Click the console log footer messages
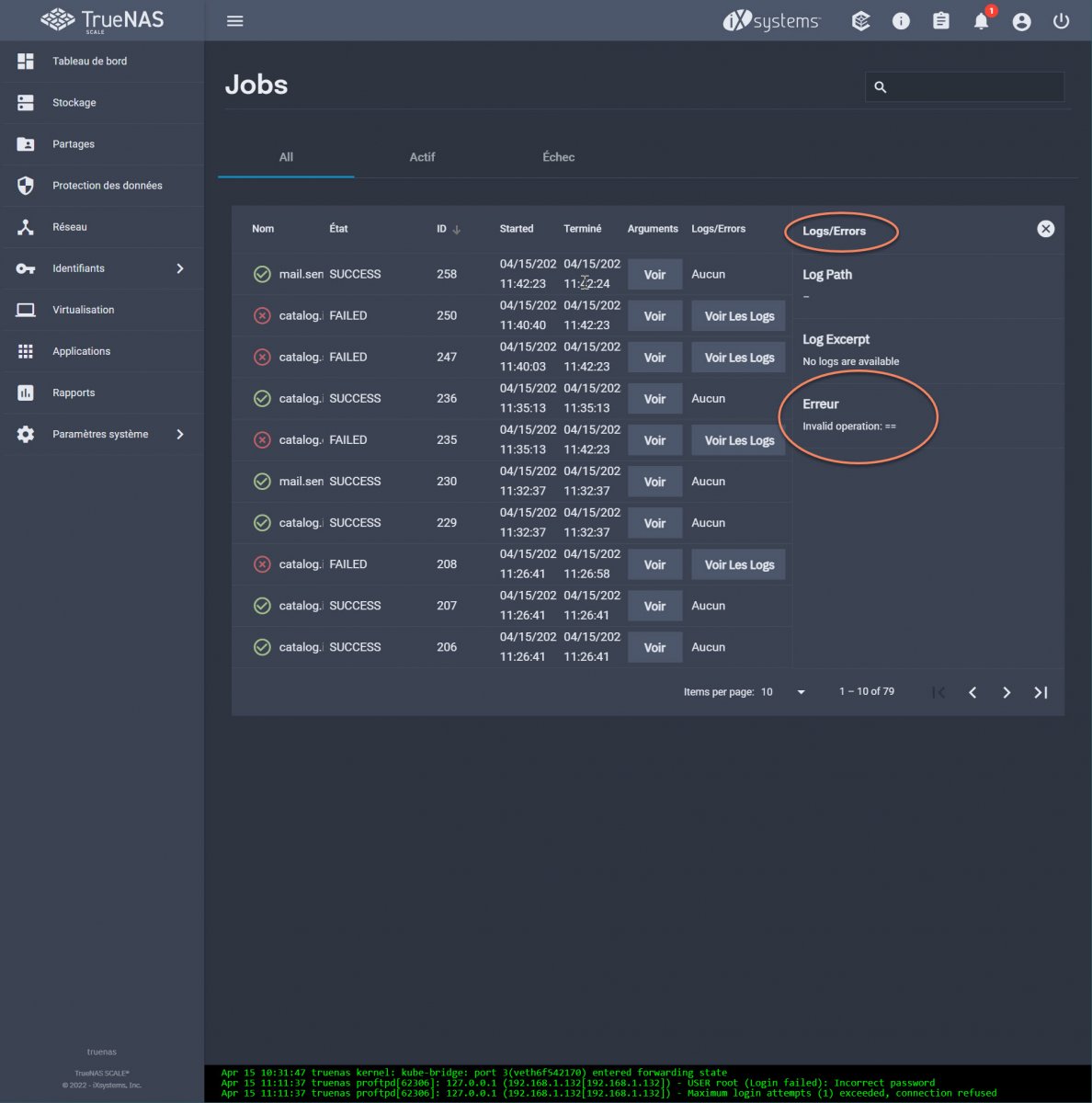The width and height of the screenshot is (1092, 1103). point(648,1083)
